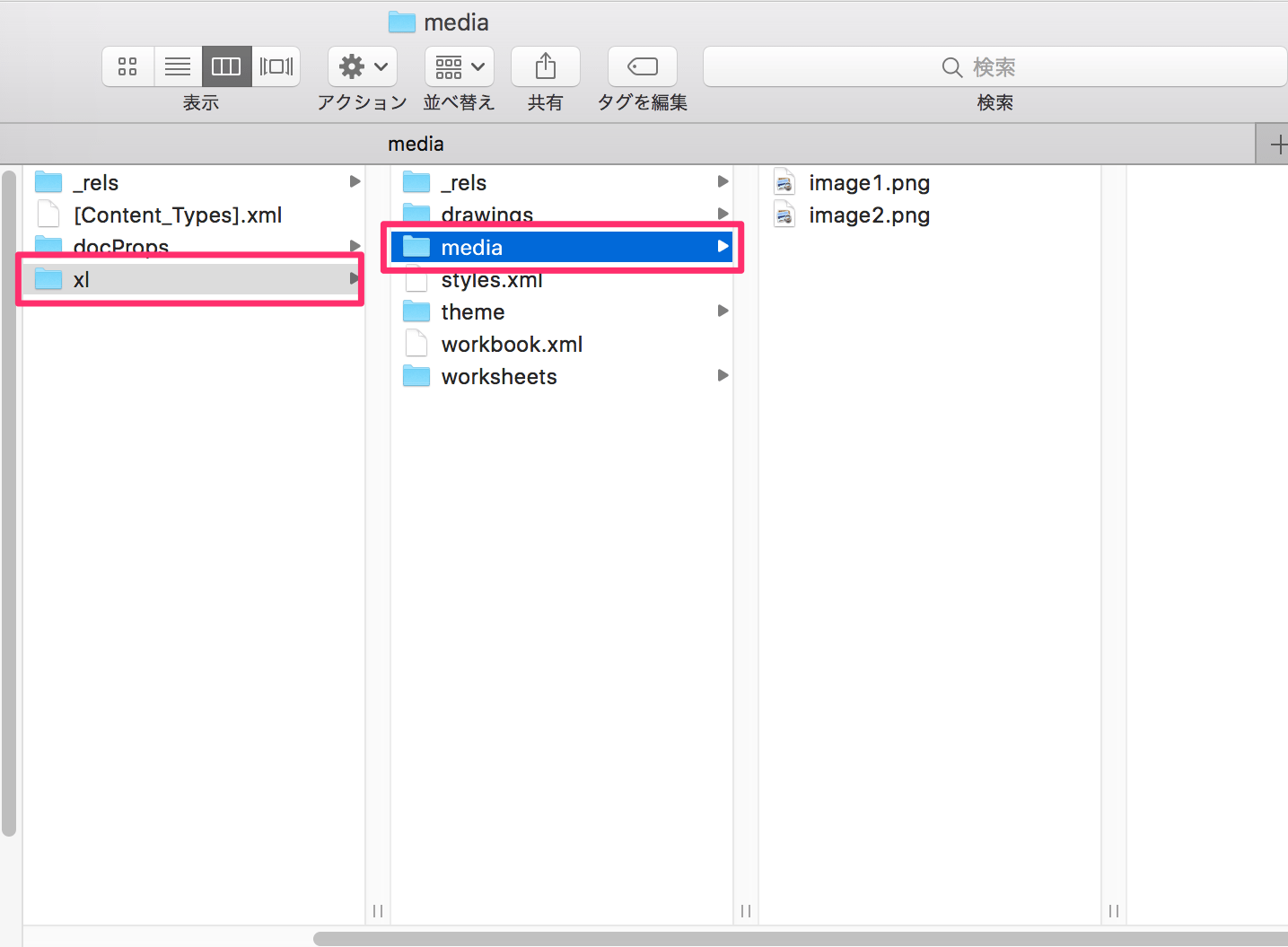Click arrow next to xl/_rels folder
This screenshot has width=1288, height=947.
[723, 181]
